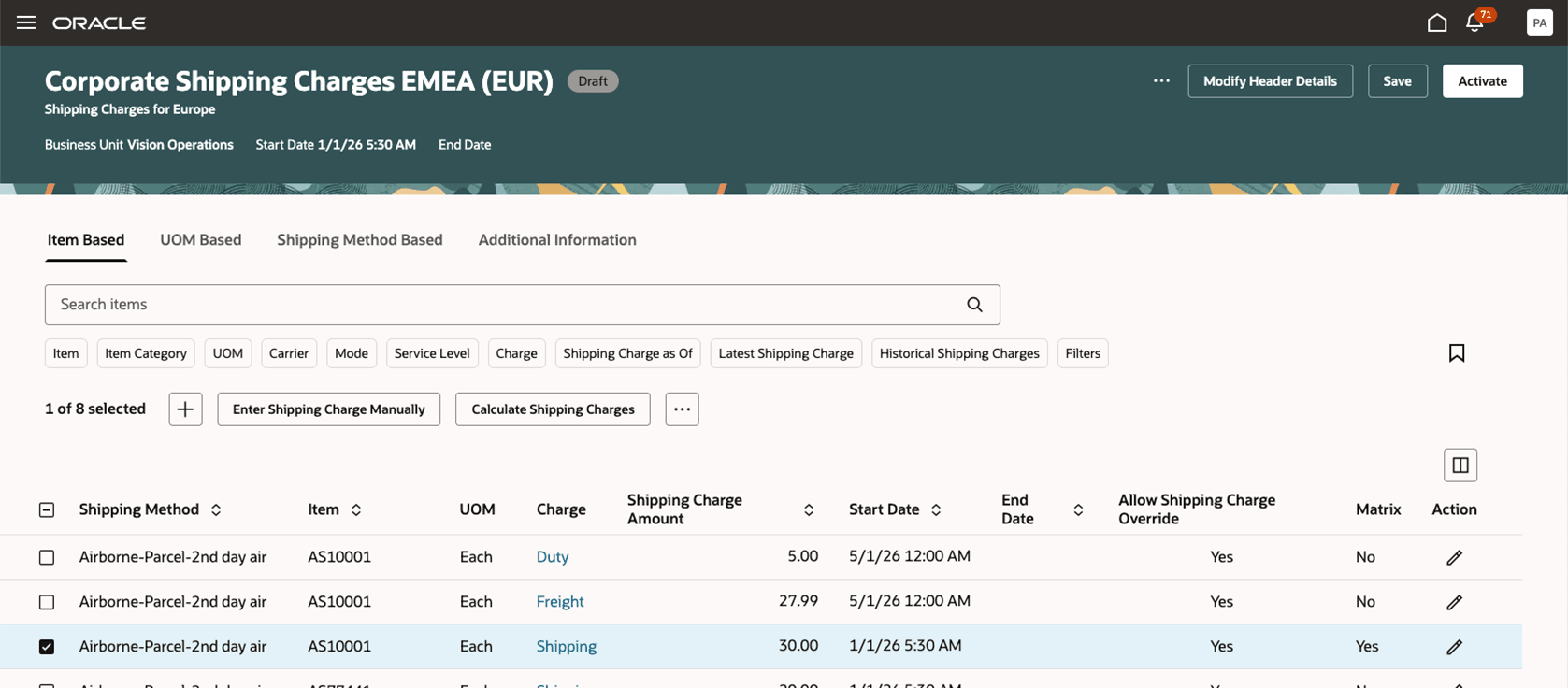Open Latest Shipping Charge filter
This screenshot has width=1568, height=688.
click(x=785, y=353)
